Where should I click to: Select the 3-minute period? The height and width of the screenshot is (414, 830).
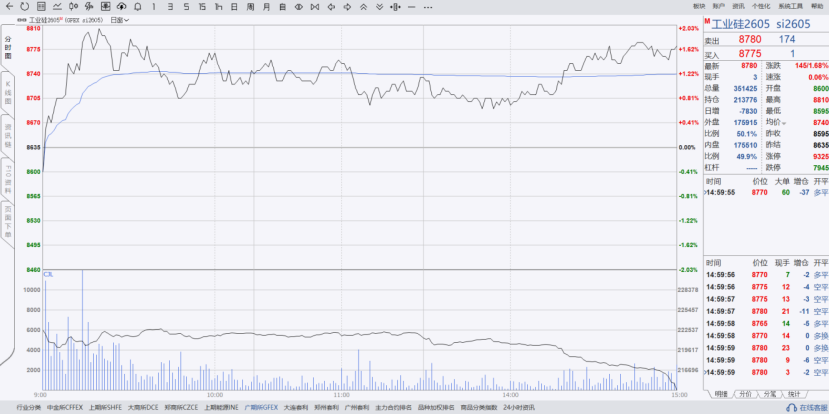coord(170,7)
